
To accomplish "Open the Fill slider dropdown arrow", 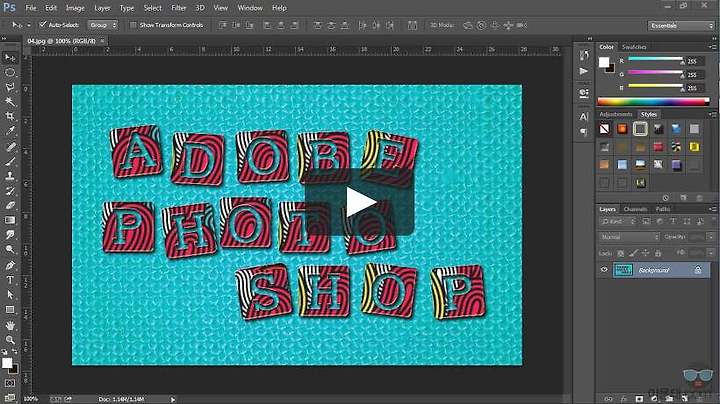I will [710, 253].
